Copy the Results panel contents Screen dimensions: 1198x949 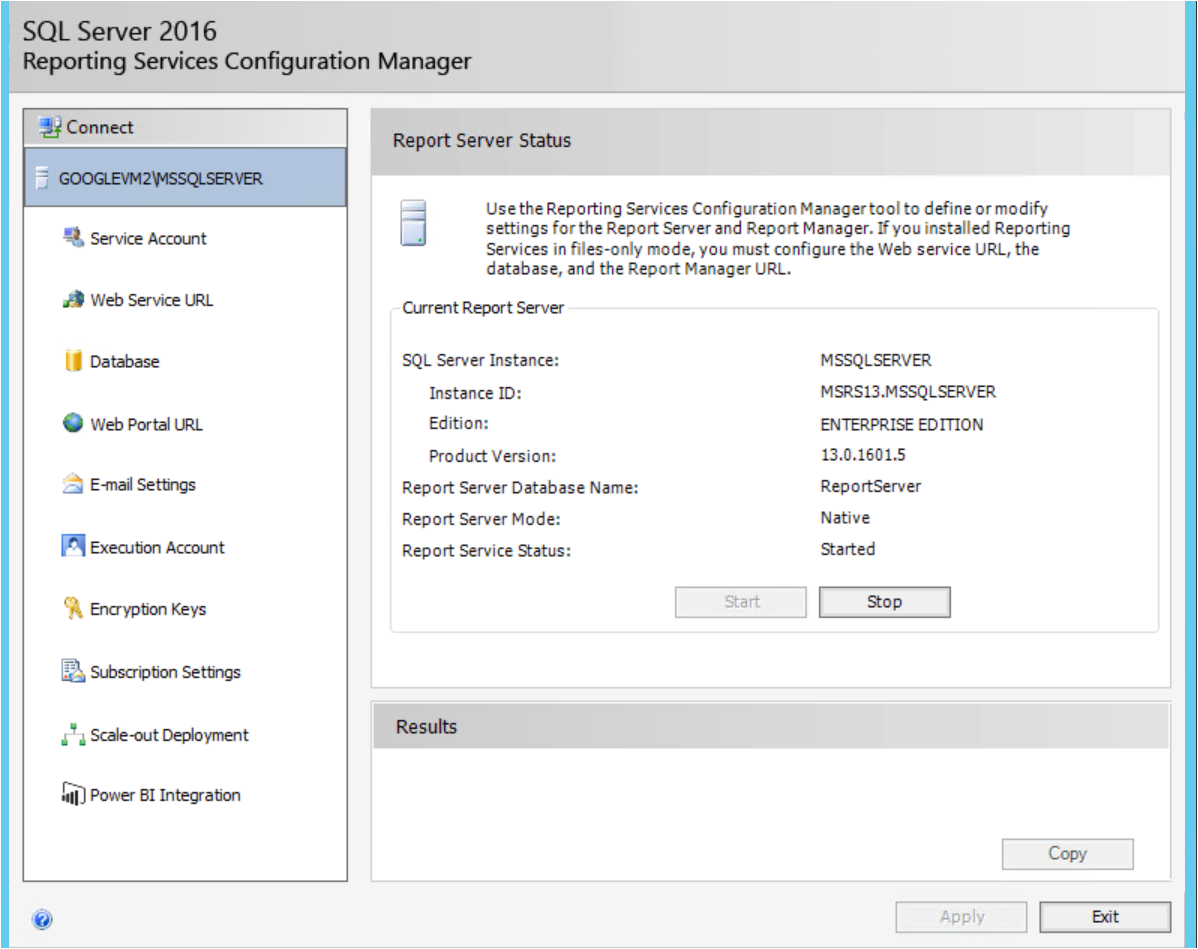pyautogui.click(x=1067, y=853)
